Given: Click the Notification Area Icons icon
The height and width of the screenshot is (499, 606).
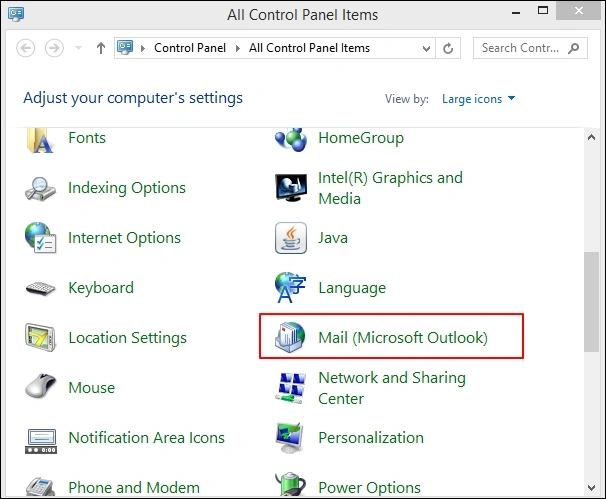Looking at the screenshot, I should (x=41, y=441).
